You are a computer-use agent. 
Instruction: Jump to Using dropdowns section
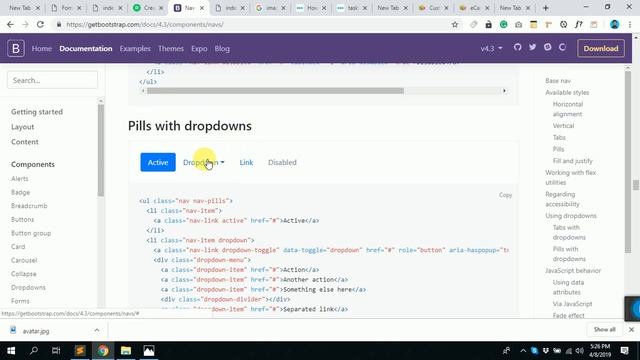[x=571, y=216]
